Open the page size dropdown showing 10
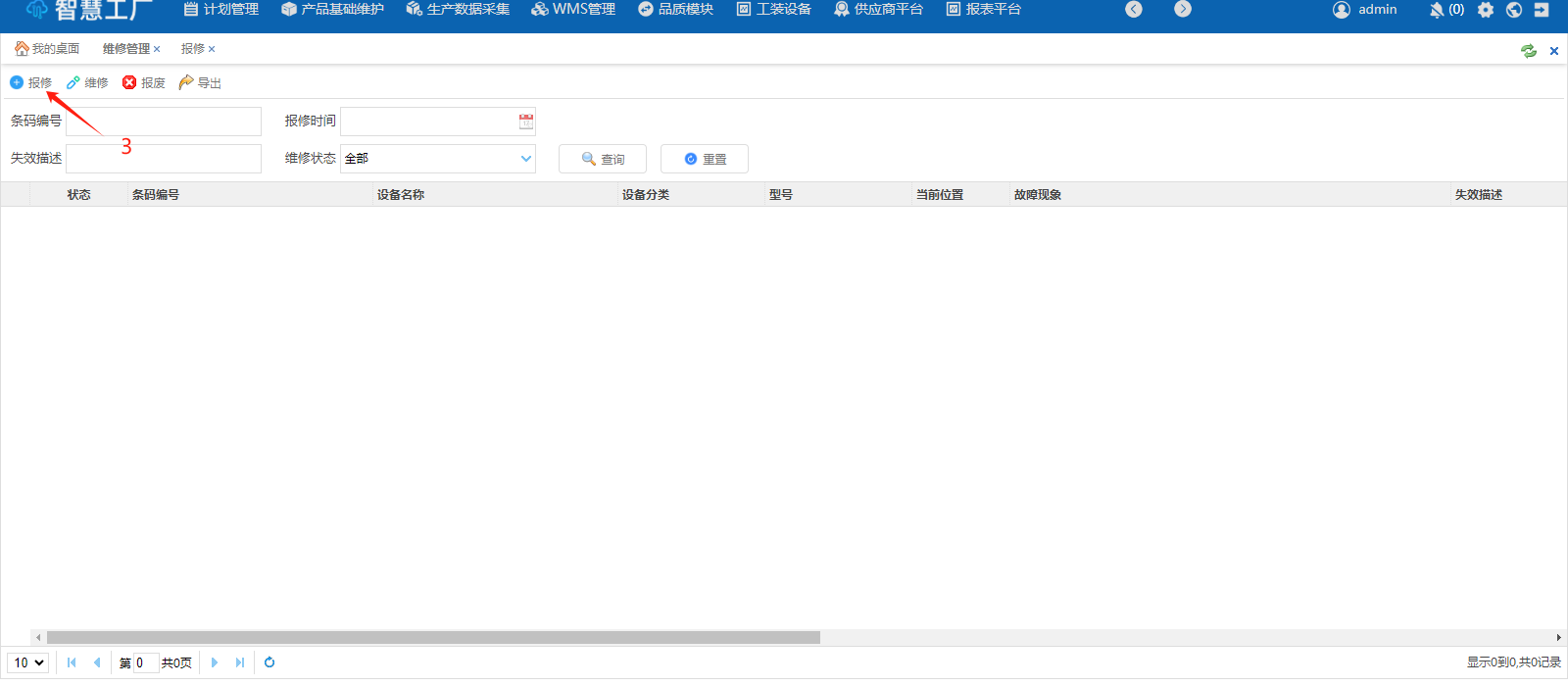 (x=28, y=662)
